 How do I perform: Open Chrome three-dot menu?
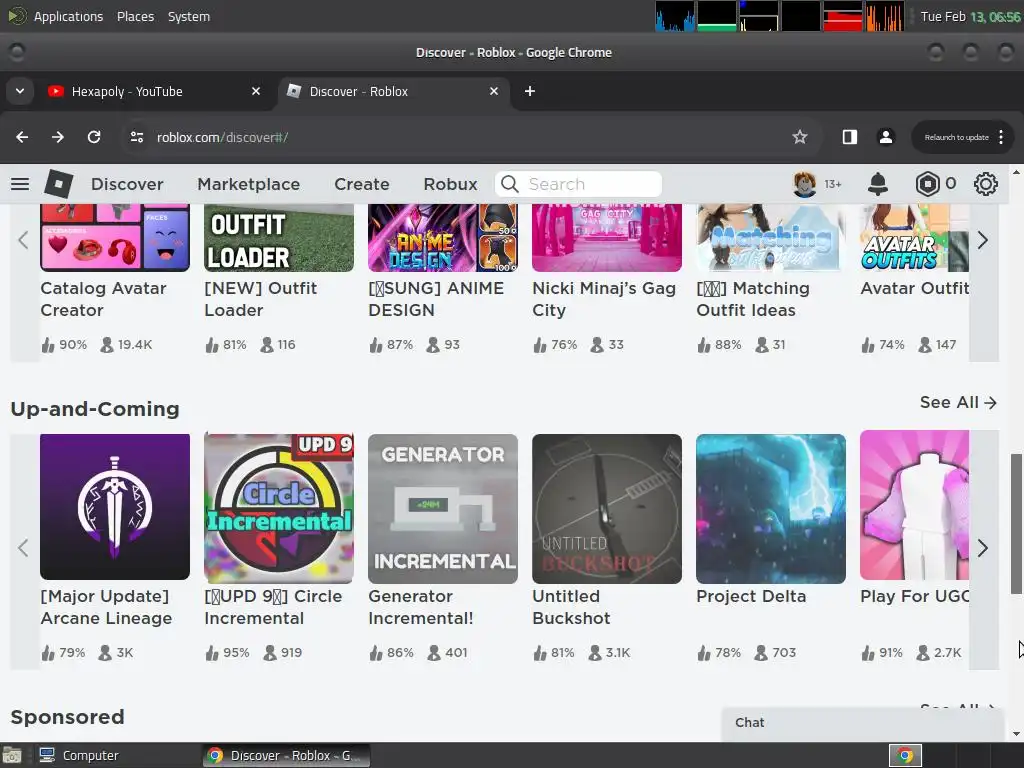pos(1000,137)
